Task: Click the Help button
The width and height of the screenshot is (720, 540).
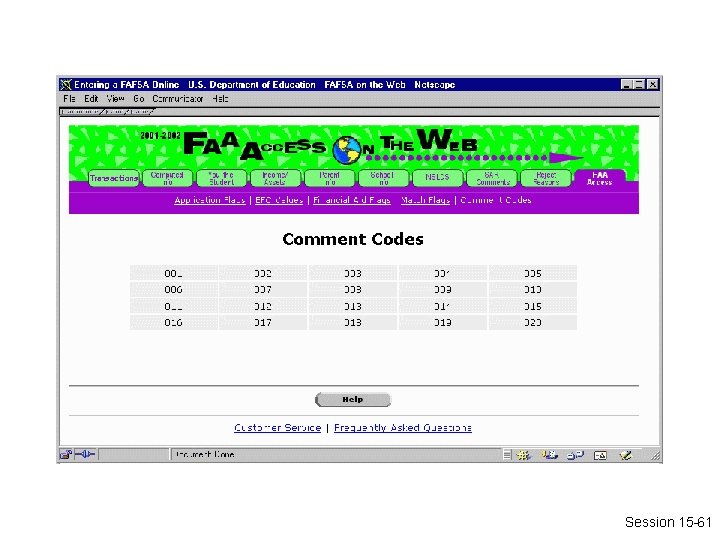Action: 353,399
